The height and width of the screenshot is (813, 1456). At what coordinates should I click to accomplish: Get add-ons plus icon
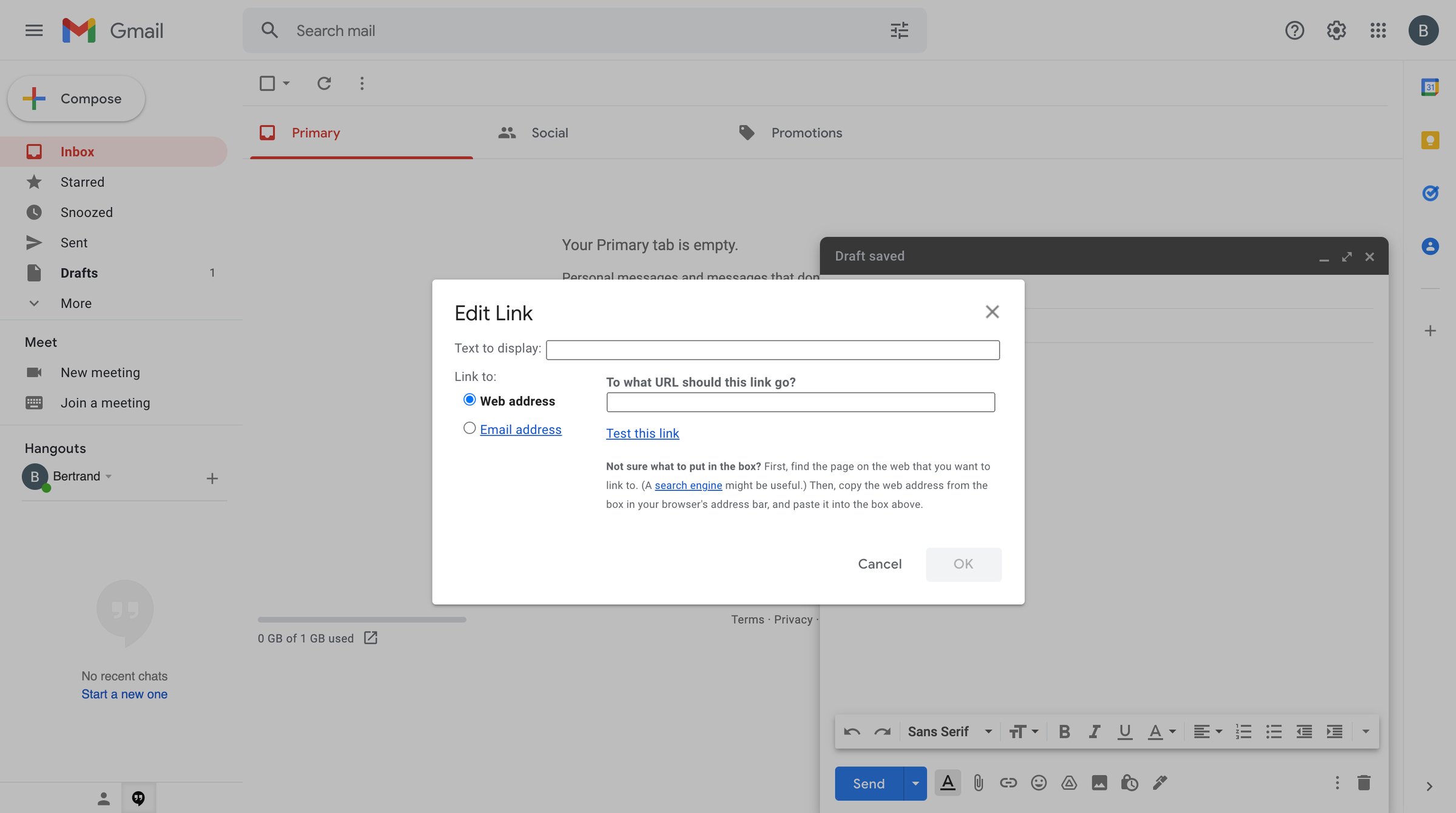coord(1430,331)
